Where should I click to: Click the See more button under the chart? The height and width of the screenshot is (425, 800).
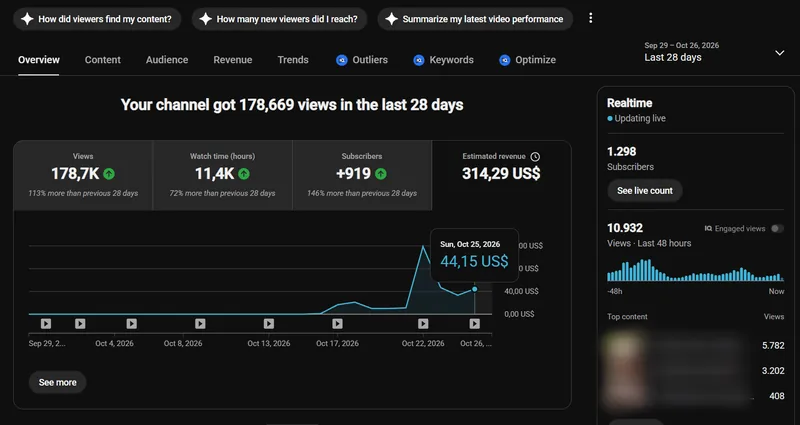58,382
